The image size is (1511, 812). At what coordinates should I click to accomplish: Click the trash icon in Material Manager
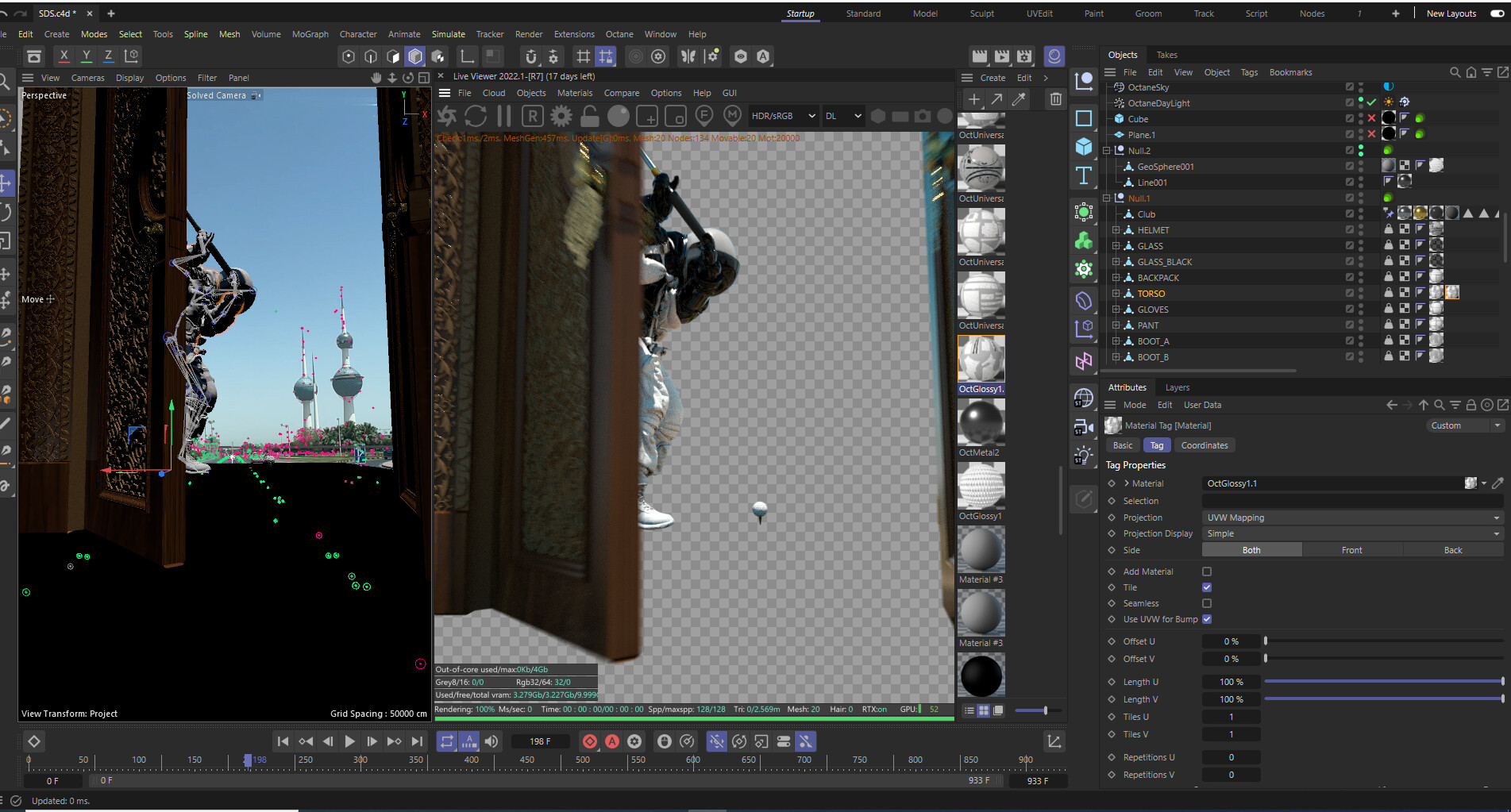coord(1055,99)
